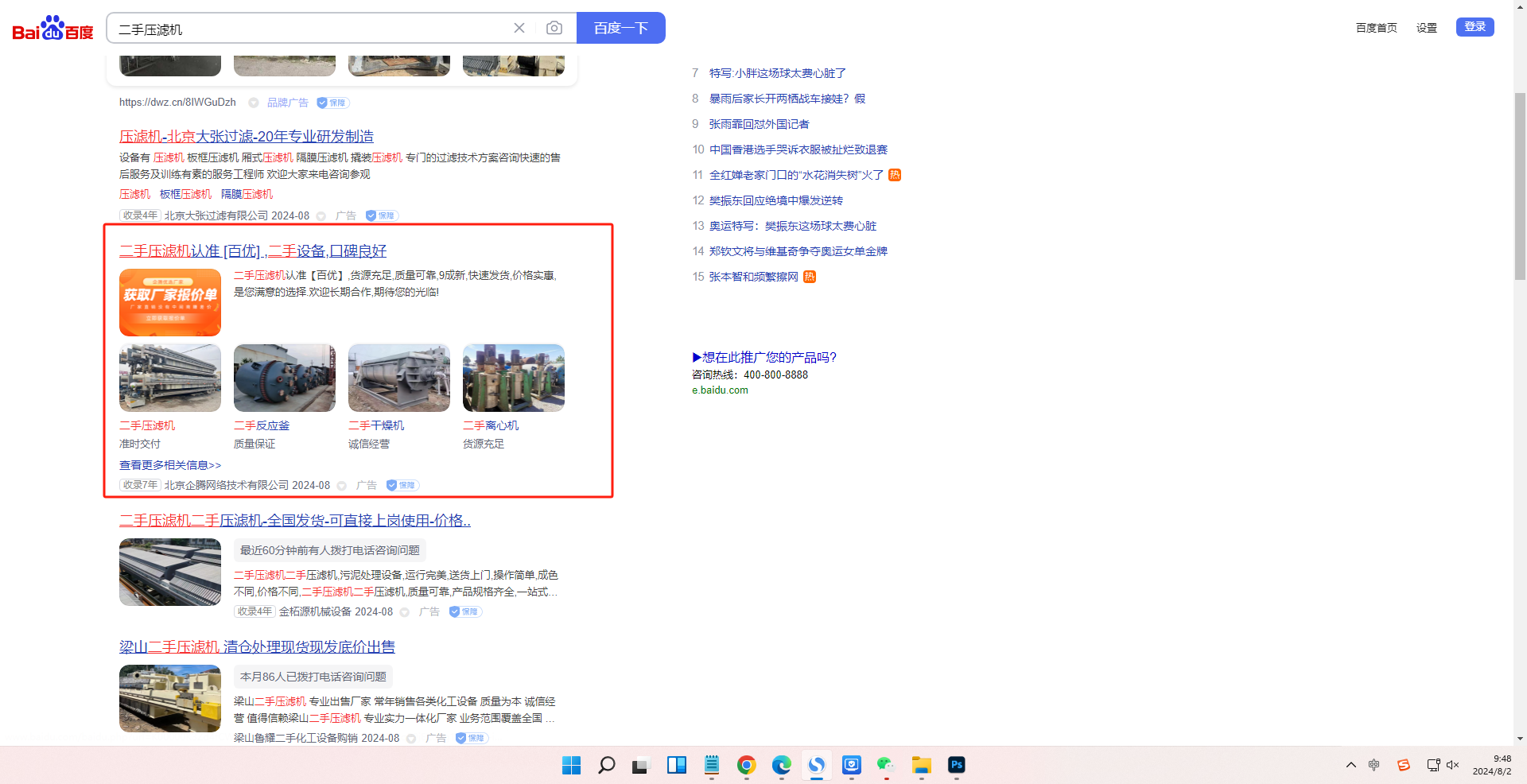Click the 登录 login button

(x=1475, y=27)
